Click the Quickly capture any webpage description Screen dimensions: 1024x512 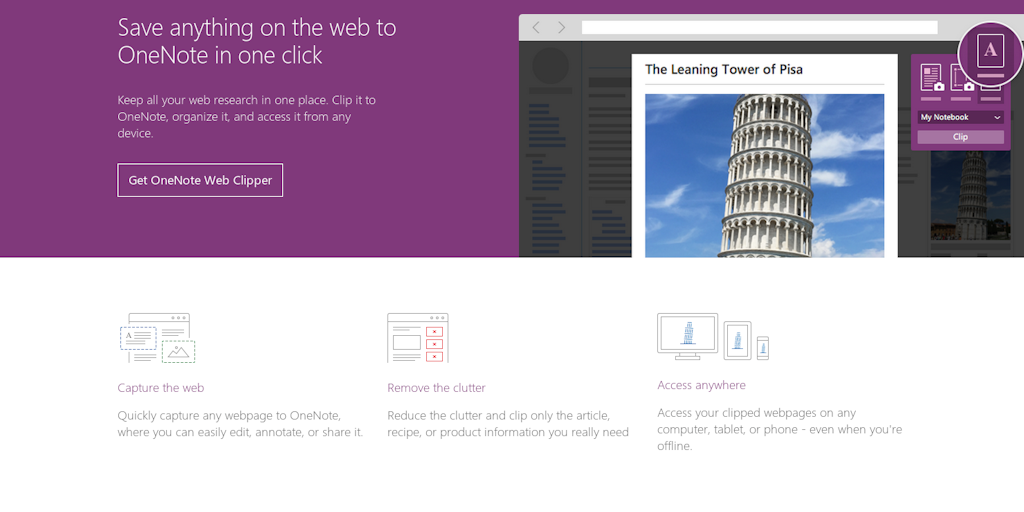pyautogui.click(x=240, y=424)
